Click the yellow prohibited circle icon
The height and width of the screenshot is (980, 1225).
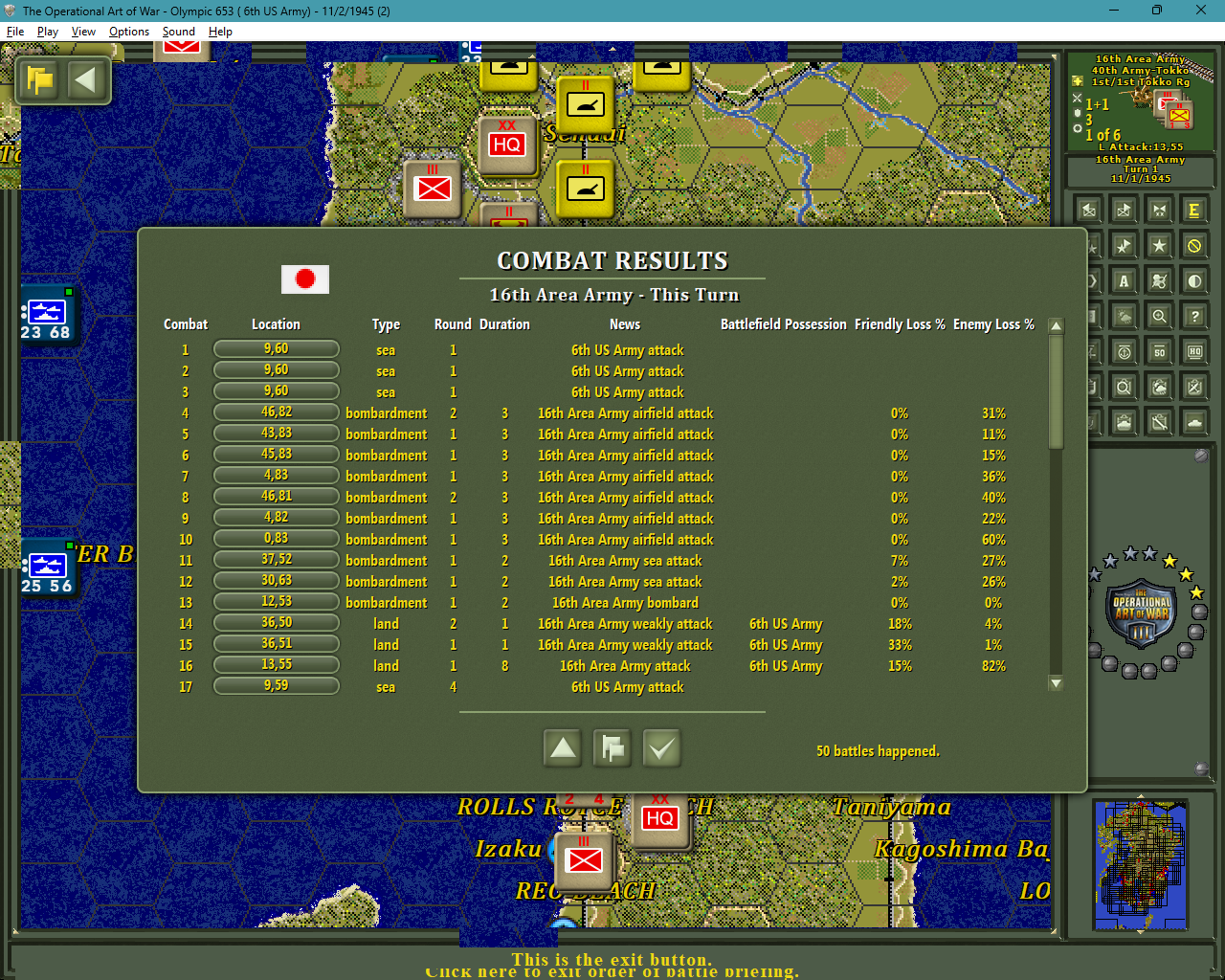[1194, 245]
